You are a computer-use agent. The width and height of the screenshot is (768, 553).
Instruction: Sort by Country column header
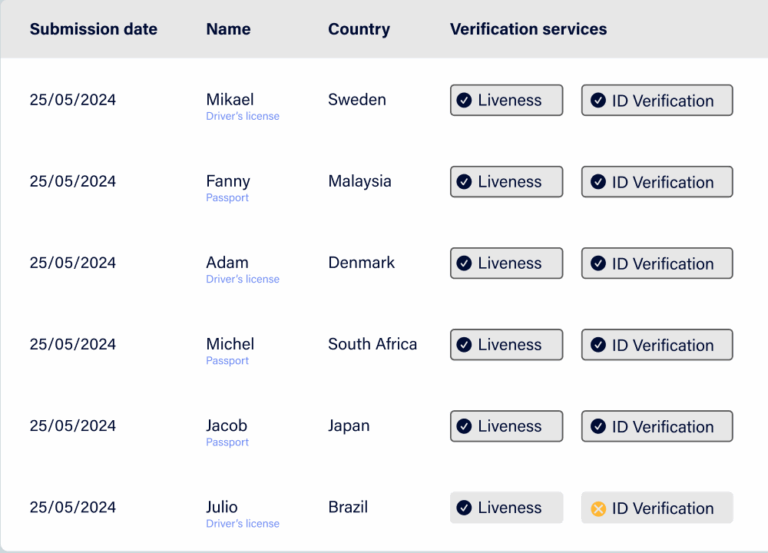pyautogui.click(x=359, y=29)
